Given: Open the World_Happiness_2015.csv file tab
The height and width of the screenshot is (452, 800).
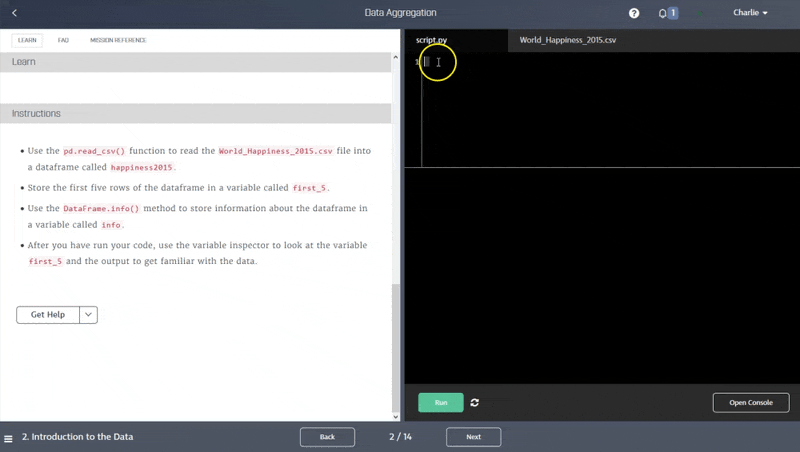Looking at the screenshot, I should 567,40.
